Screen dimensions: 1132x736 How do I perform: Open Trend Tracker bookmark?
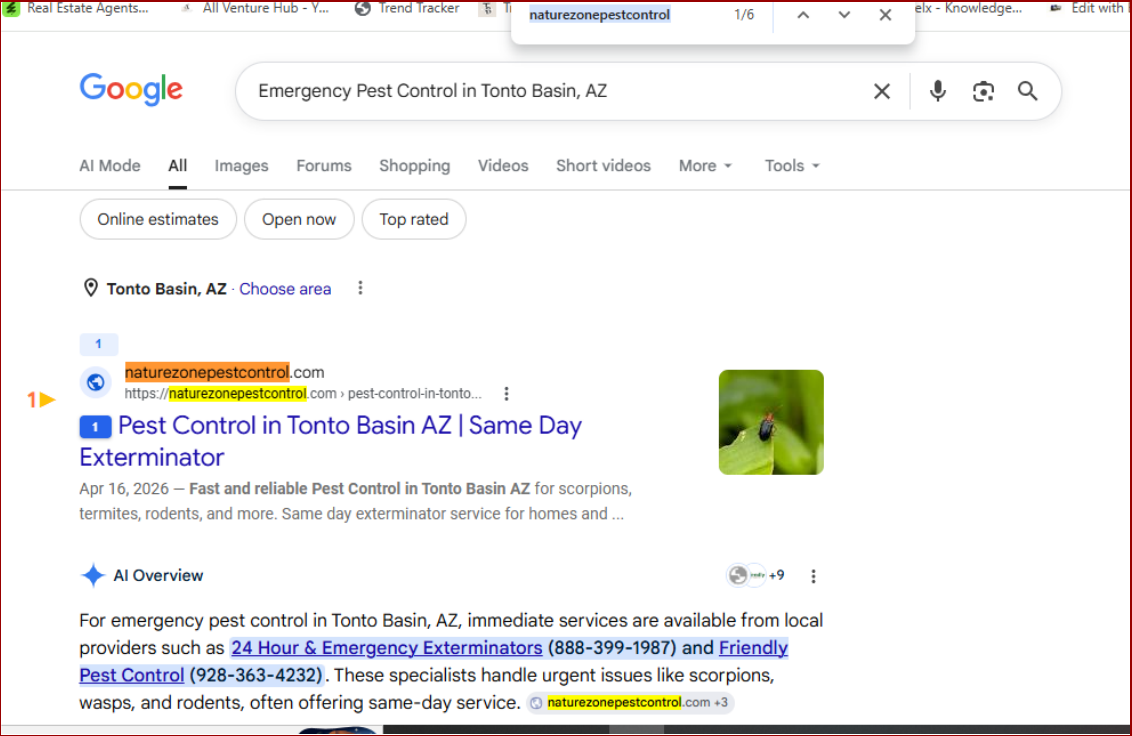click(x=408, y=8)
